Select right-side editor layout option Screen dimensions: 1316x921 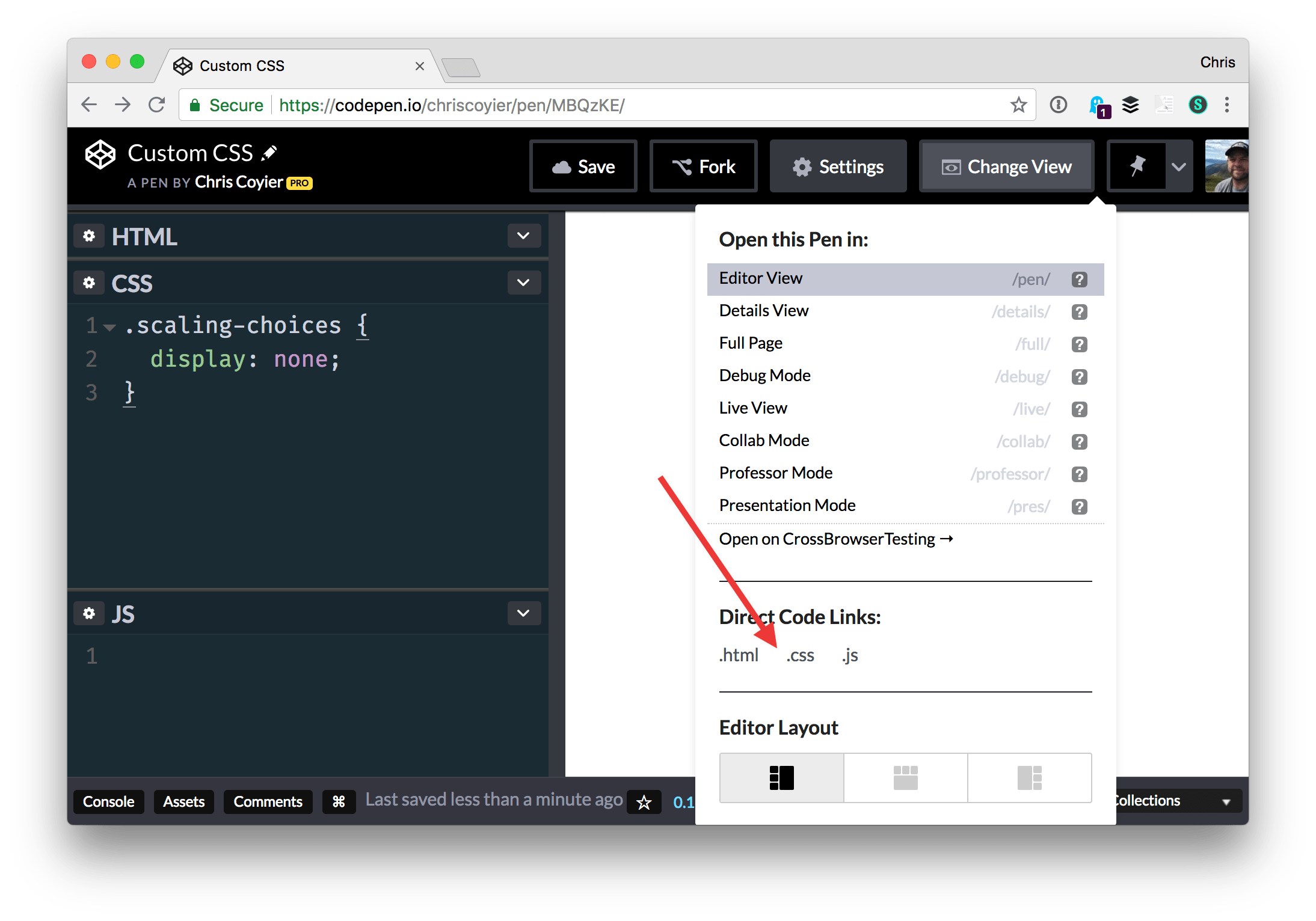[1029, 778]
